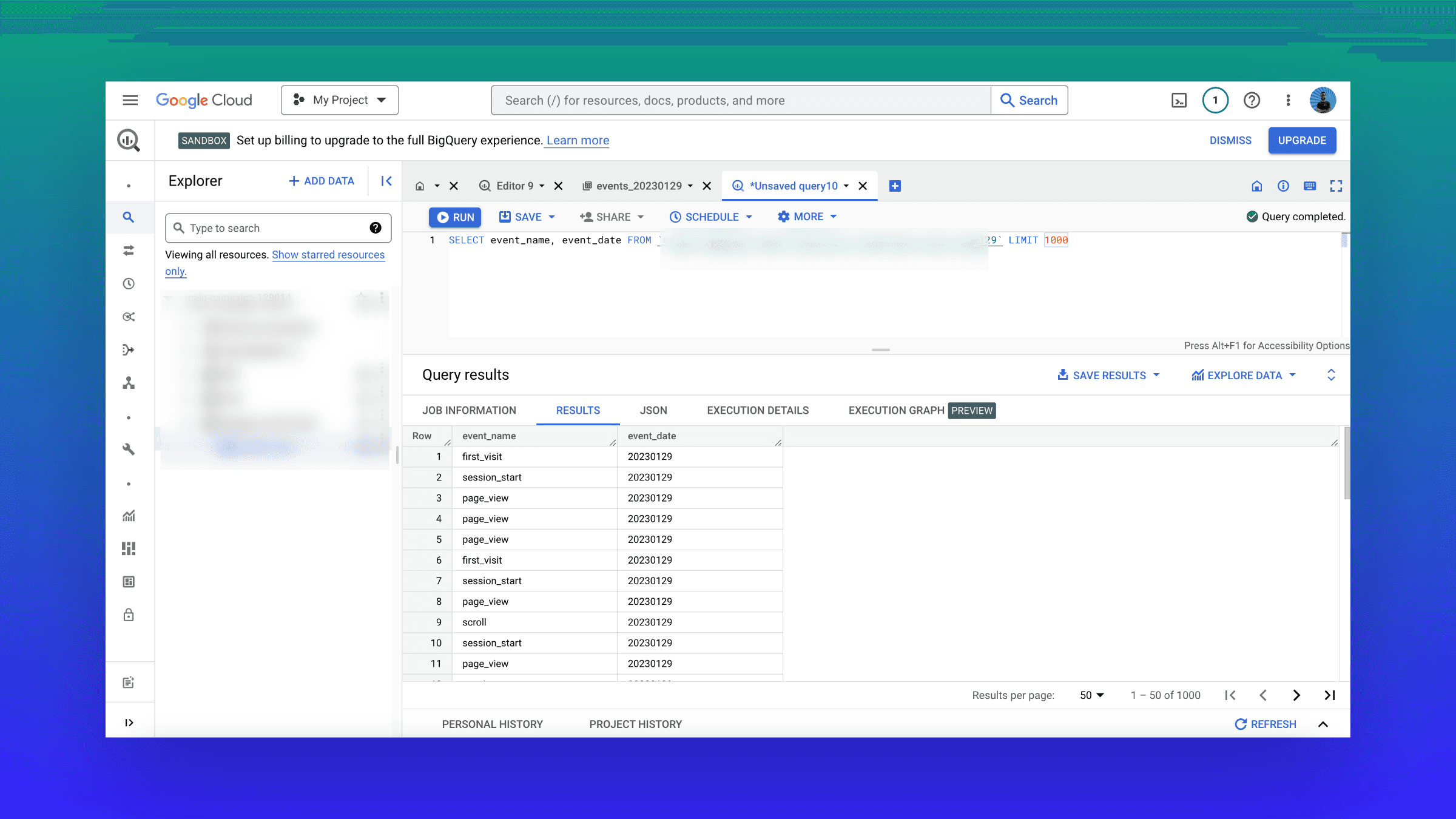1456x819 pixels.
Task: Run the query with RUN button
Action: (455, 217)
